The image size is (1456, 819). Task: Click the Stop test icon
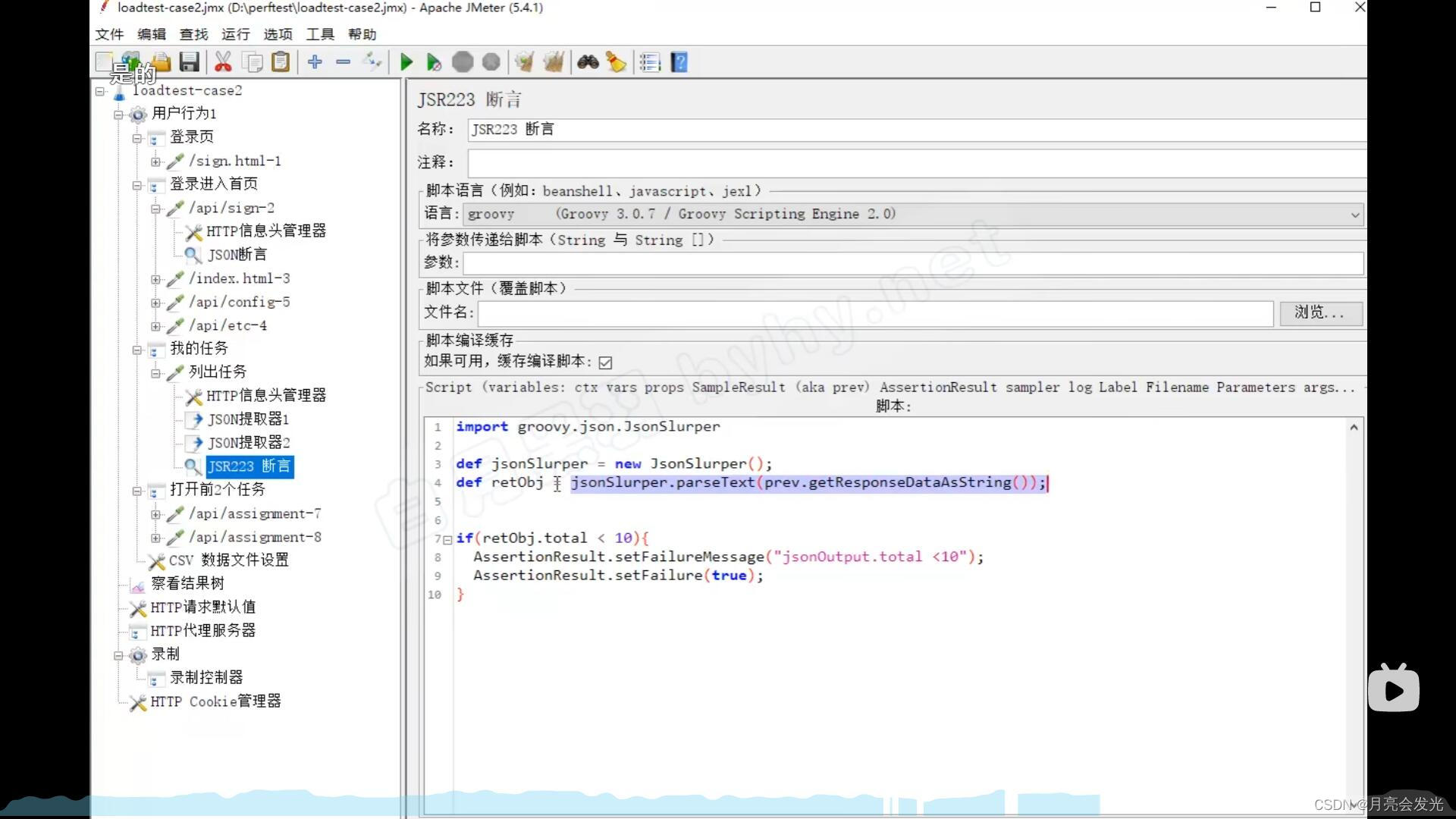pos(463,62)
